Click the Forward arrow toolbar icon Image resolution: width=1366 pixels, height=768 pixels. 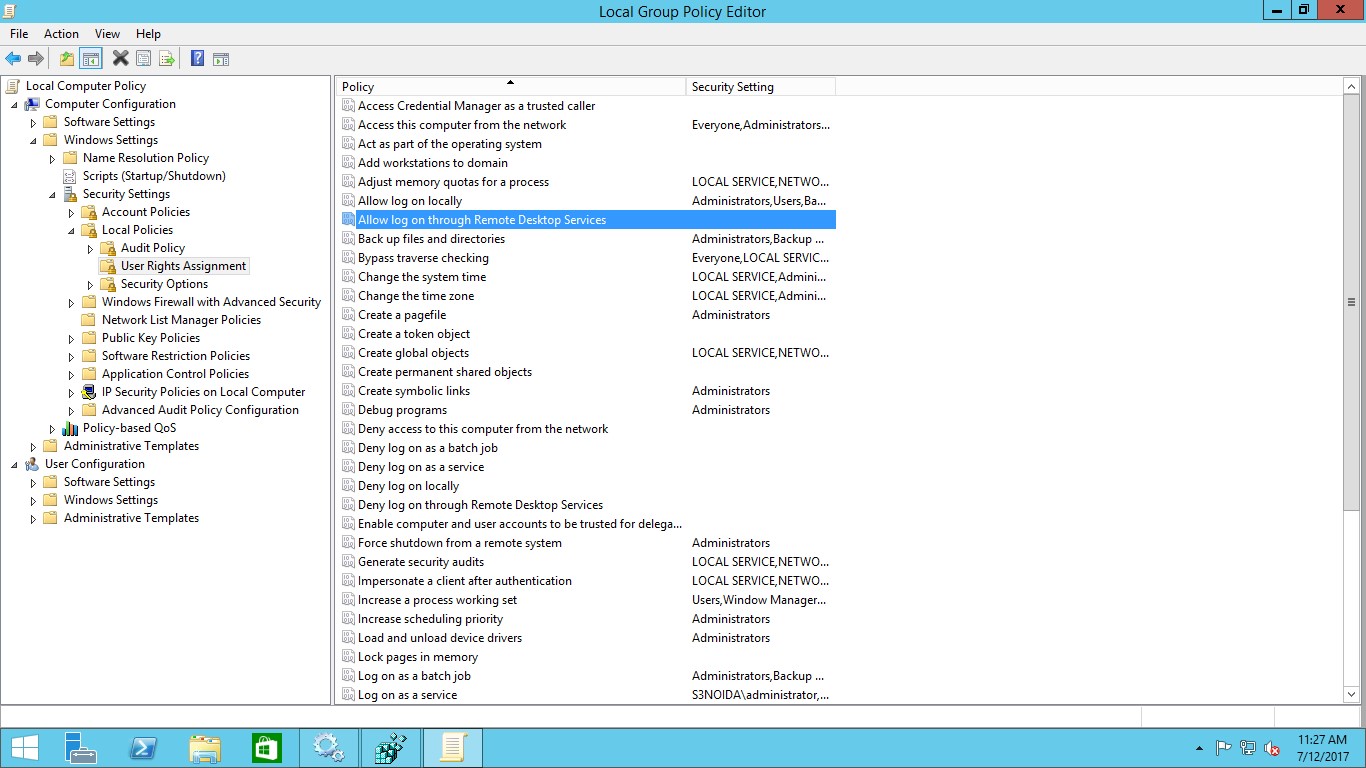coord(36,59)
